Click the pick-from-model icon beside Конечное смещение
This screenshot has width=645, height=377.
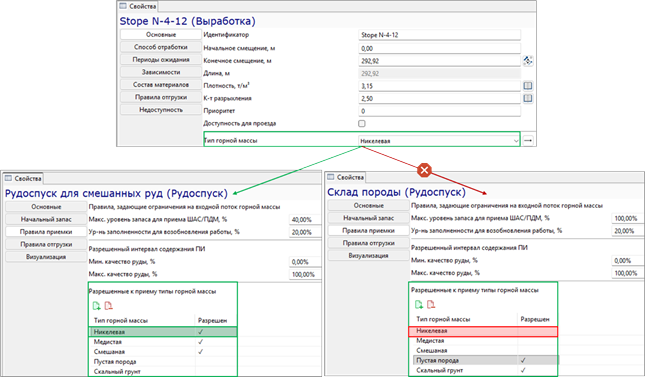tap(528, 61)
